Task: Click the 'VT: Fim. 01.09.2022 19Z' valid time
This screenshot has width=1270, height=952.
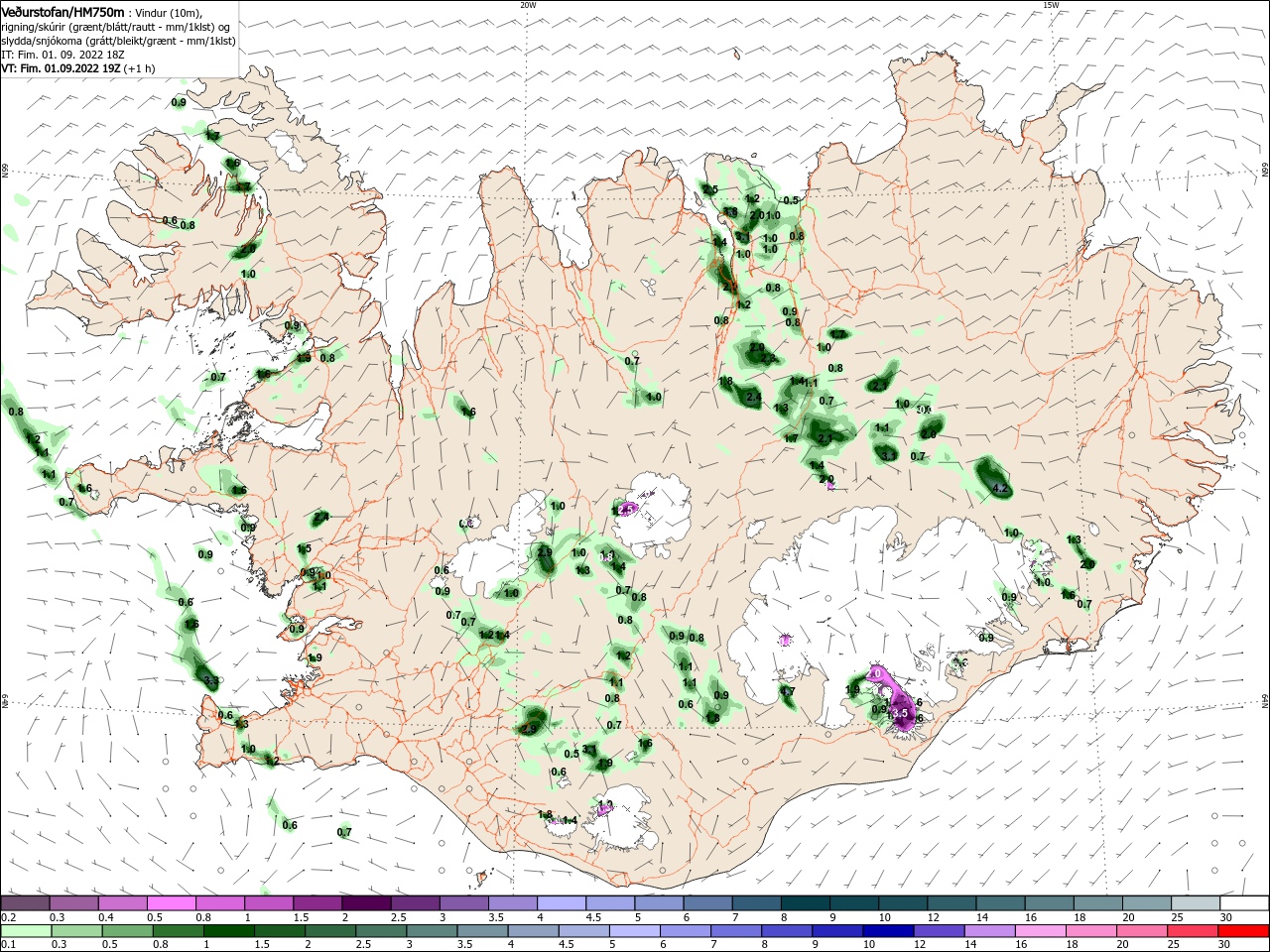Action: pyautogui.click(x=61, y=69)
